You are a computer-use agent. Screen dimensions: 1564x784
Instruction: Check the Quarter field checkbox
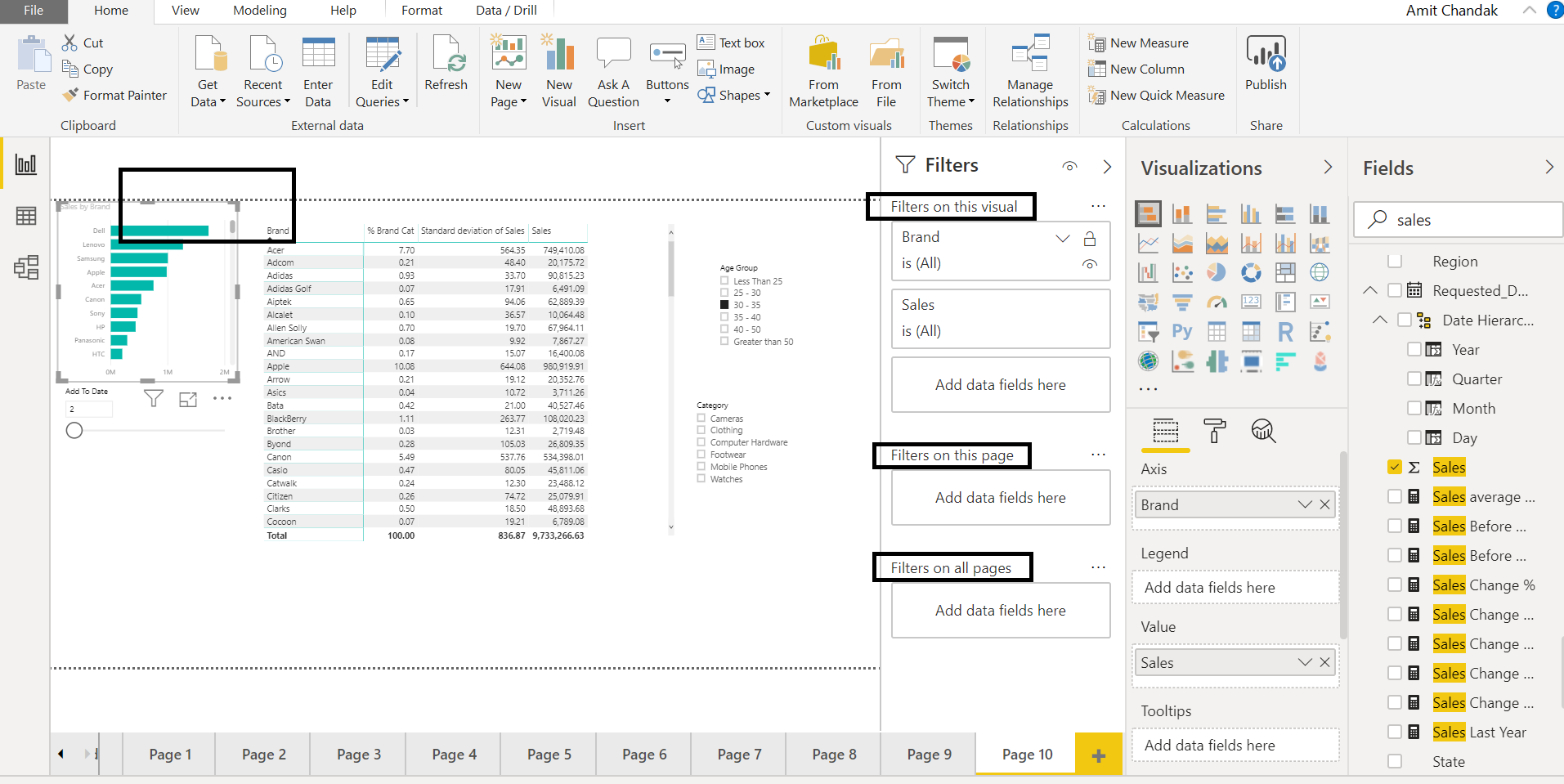pos(1414,379)
